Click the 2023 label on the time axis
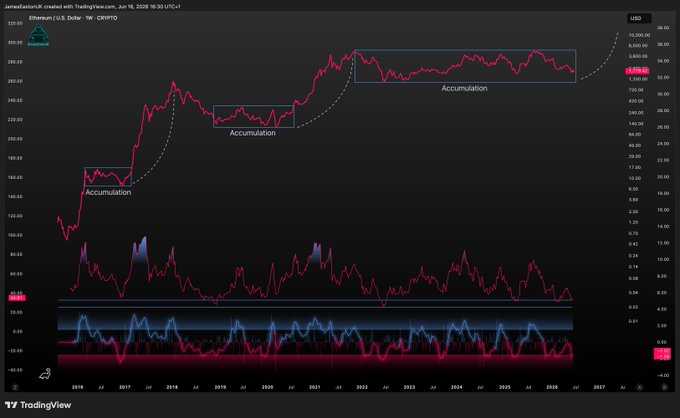This screenshot has width=680, height=418. pyautogui.click(x=409, y=387)
